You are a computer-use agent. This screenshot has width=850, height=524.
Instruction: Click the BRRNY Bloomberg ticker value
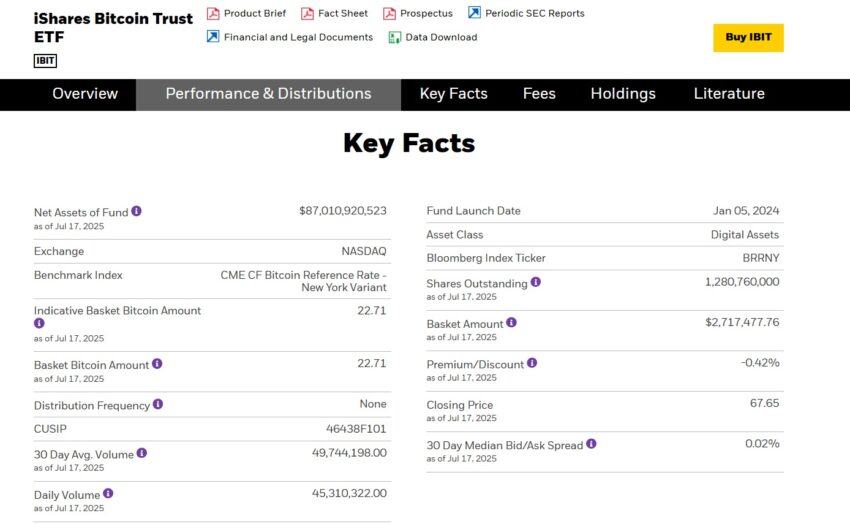click(x=761, y=258)
